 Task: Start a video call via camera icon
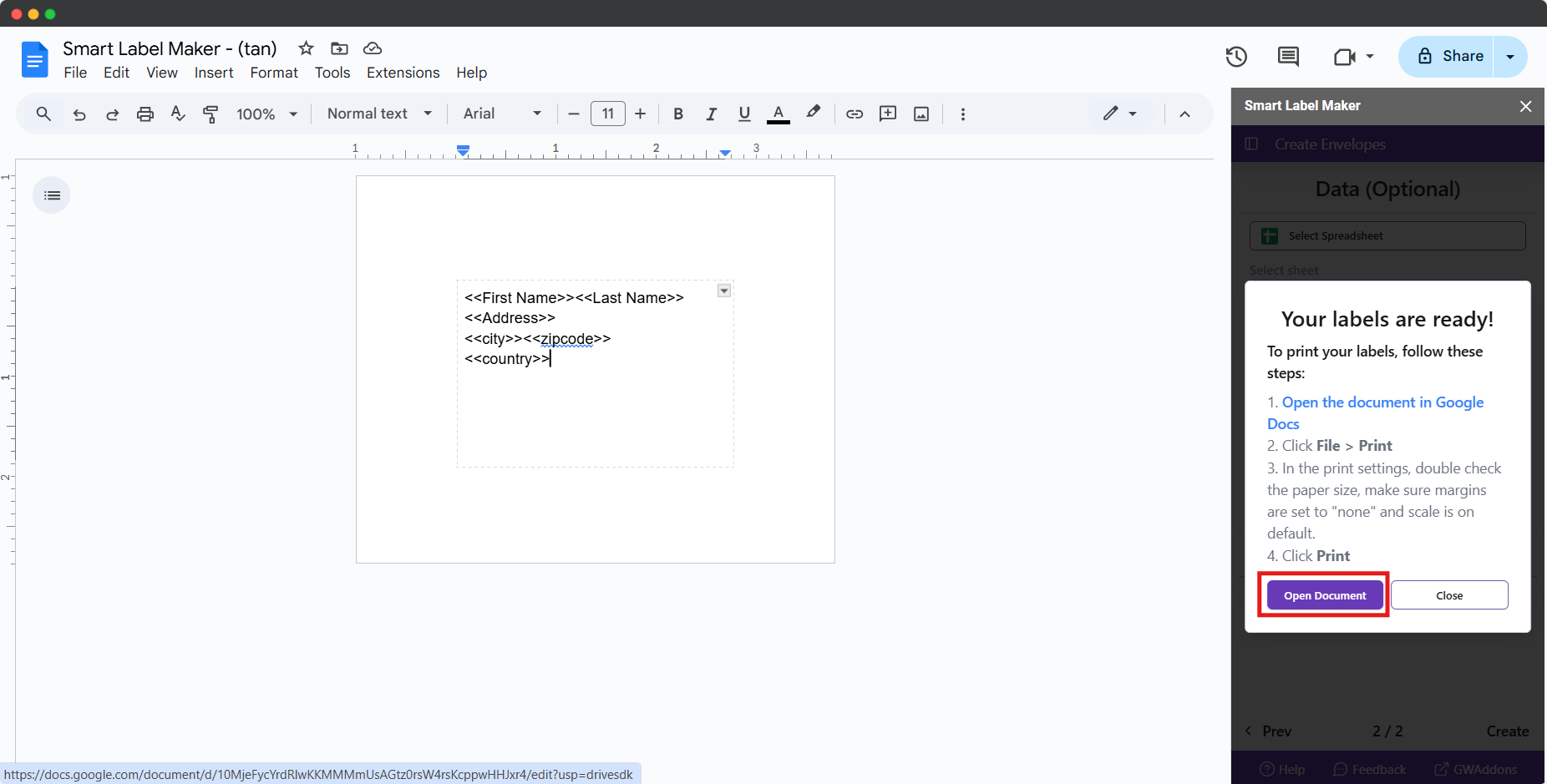click(x=1344, y=57)
